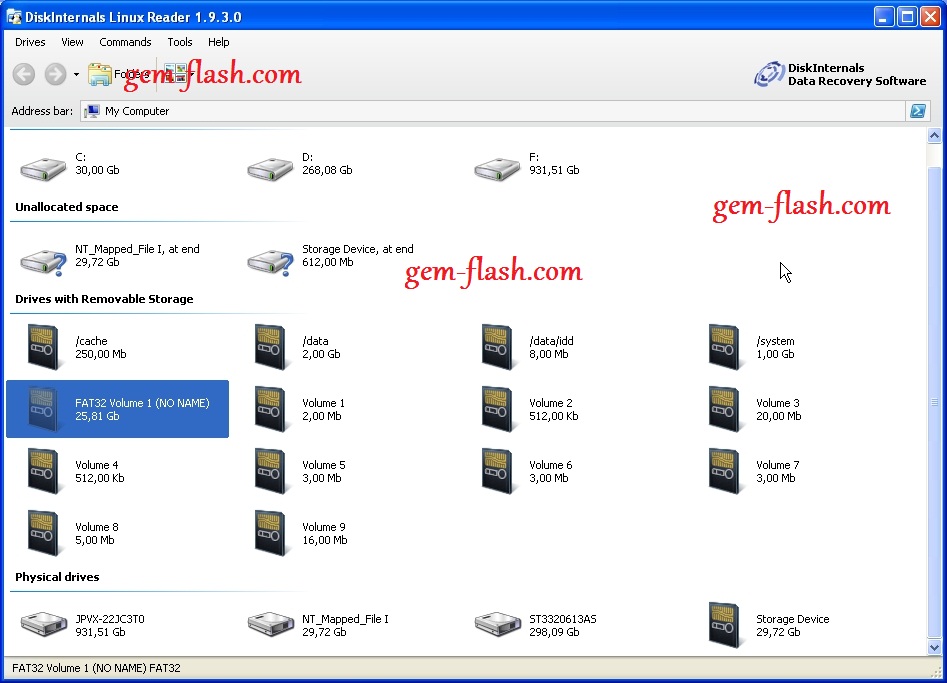Select FAT32 Volume 1 (NO NAME) icon

point(43,409)
